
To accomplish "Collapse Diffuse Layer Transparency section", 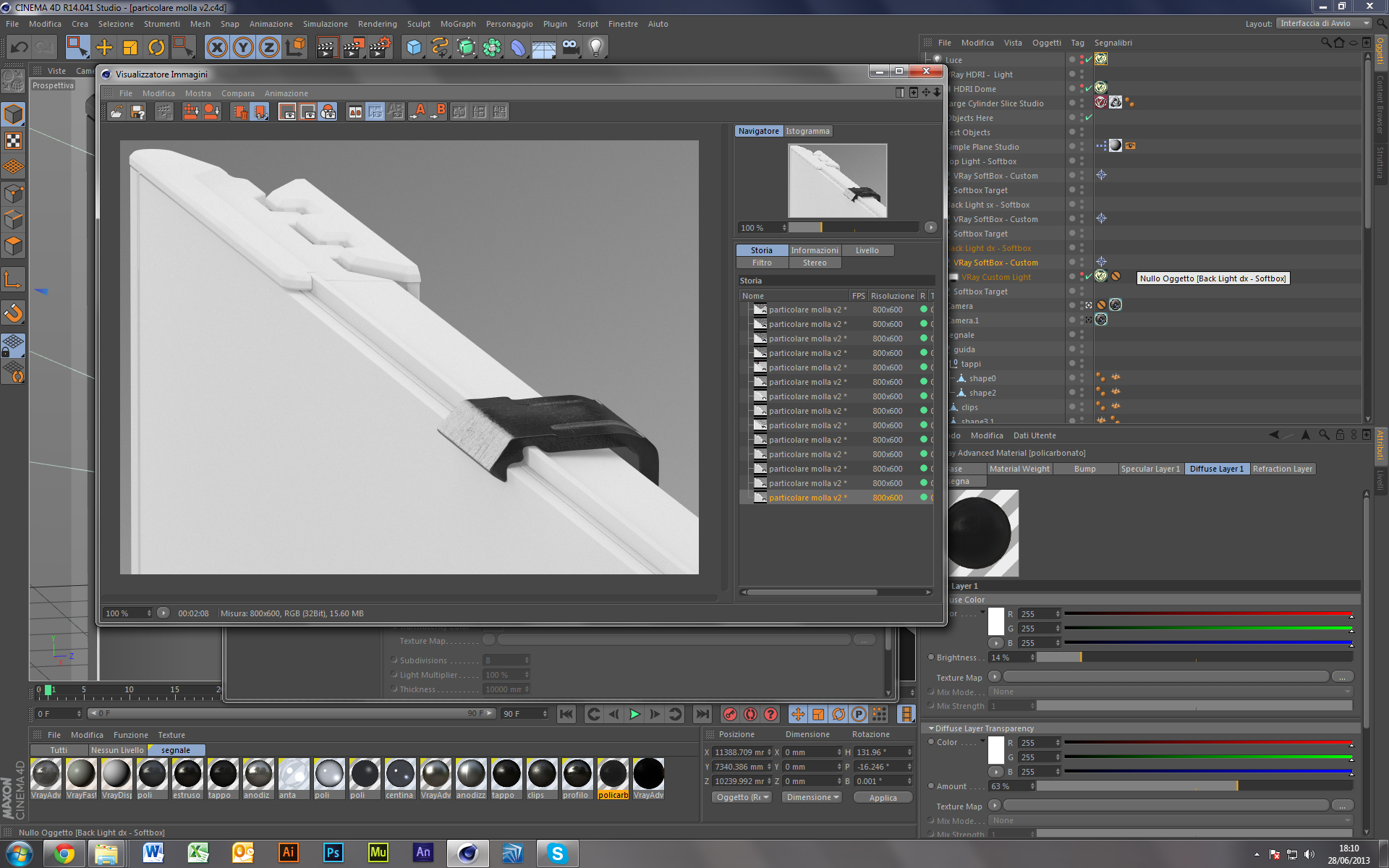I will point(932,728).
